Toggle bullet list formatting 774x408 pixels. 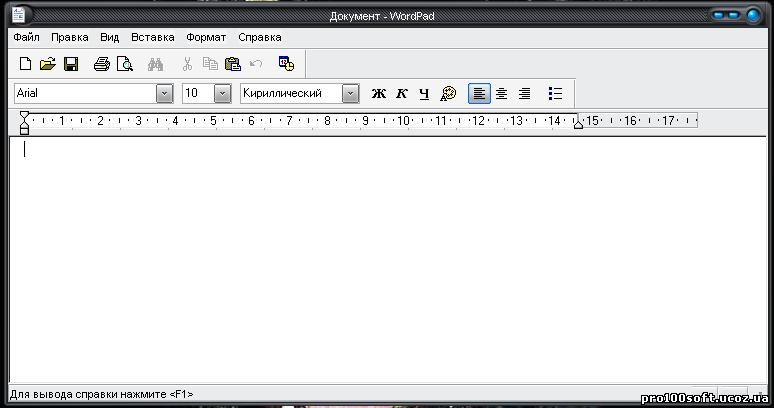555,93
